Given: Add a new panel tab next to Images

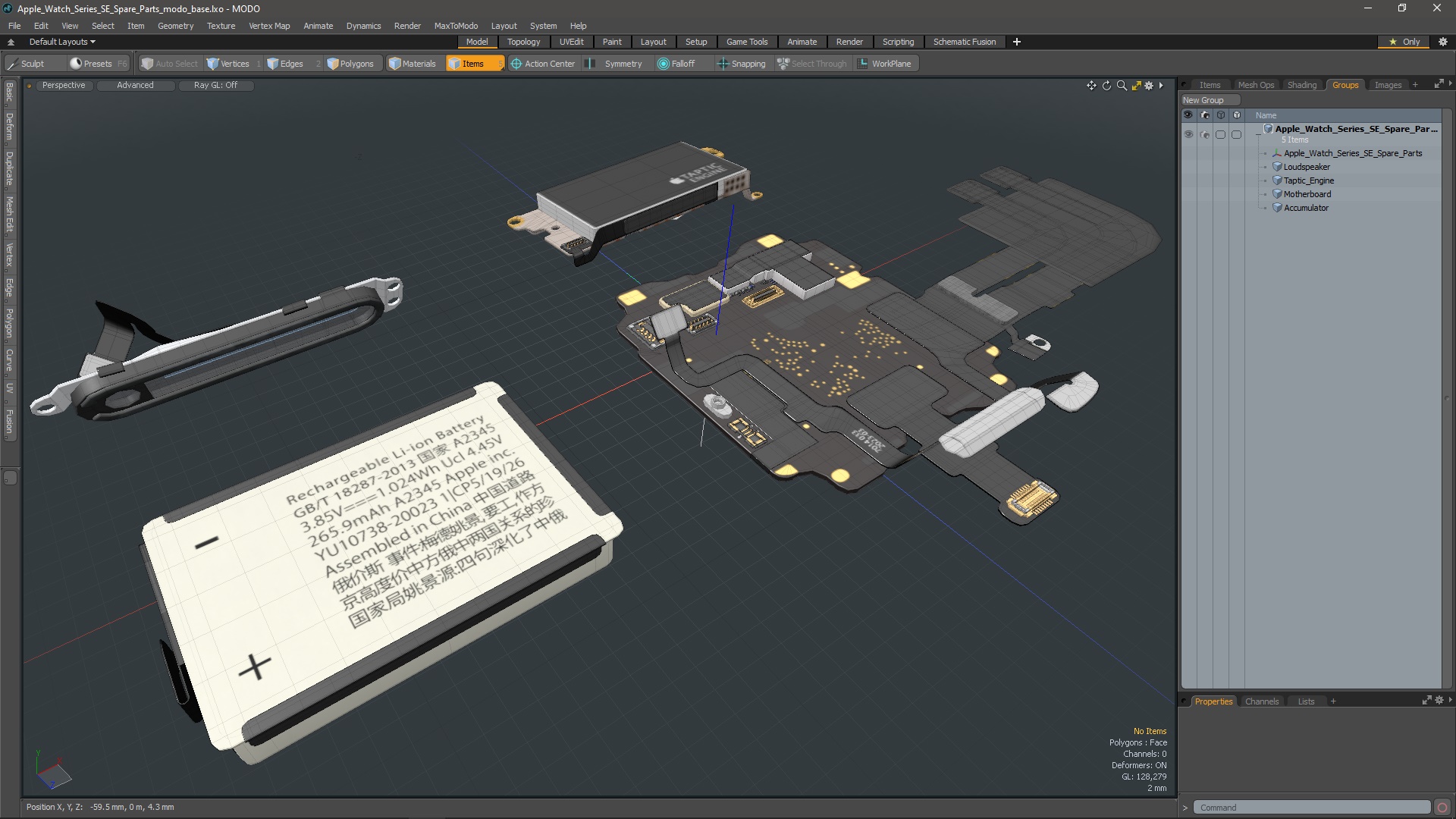Looking at the screenshot, I should 1415,85.
